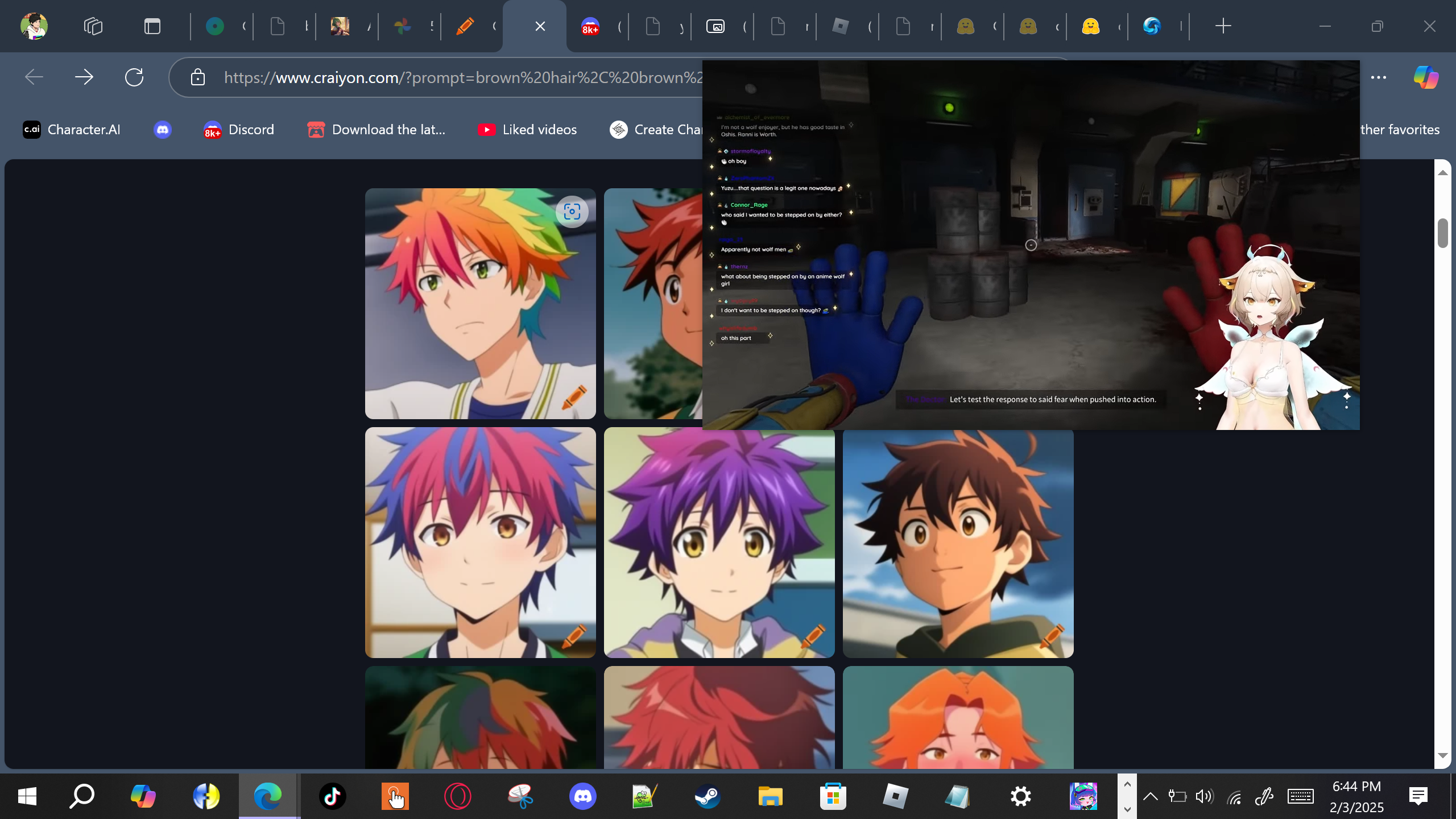Open File Explorer from the taskbar

(771, 796)
